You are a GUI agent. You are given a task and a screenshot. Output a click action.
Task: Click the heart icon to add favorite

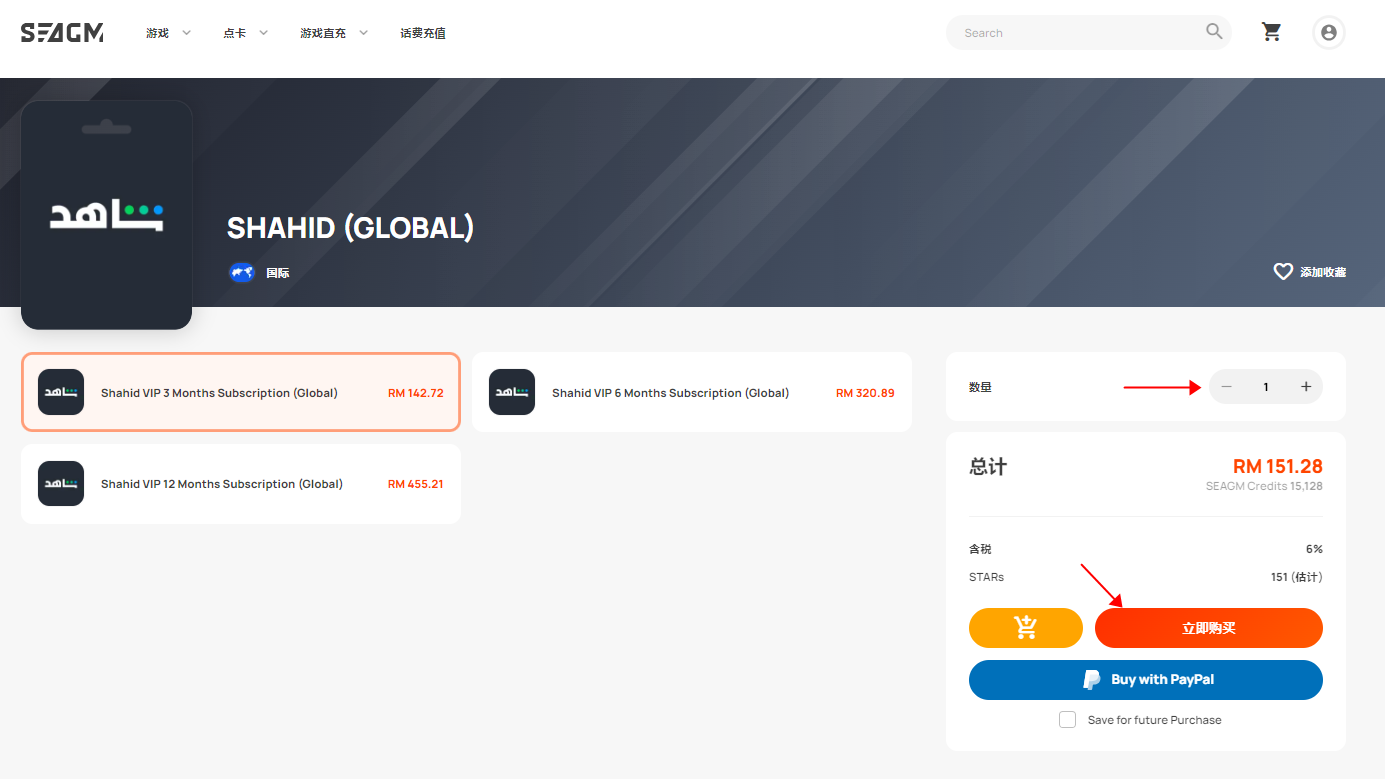(1283, 271)
